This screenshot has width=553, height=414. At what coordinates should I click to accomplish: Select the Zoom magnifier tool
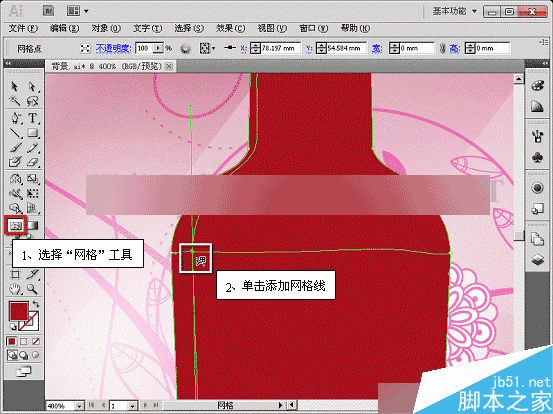pyautogui.click(x=32, y=289)
